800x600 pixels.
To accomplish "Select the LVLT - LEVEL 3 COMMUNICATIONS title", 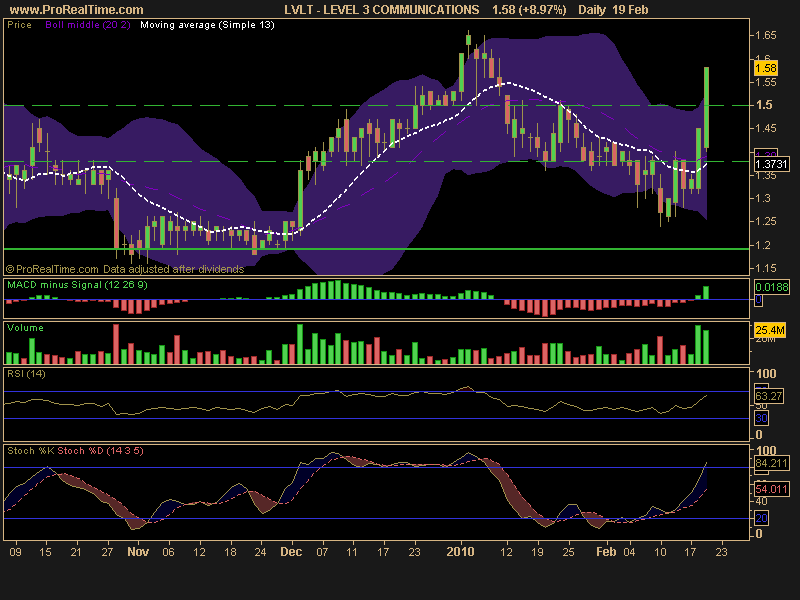I will coord(382,10).
